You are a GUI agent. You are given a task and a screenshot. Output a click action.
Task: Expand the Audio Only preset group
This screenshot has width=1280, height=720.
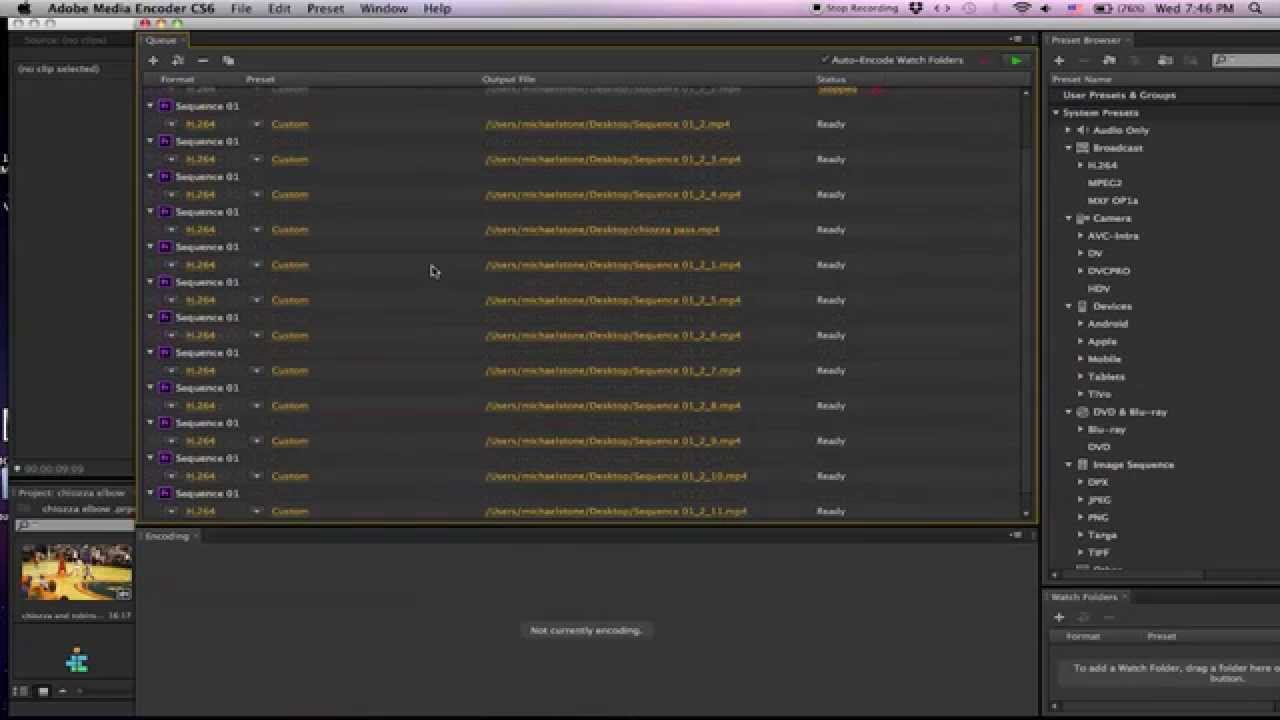pos(1068,130)
